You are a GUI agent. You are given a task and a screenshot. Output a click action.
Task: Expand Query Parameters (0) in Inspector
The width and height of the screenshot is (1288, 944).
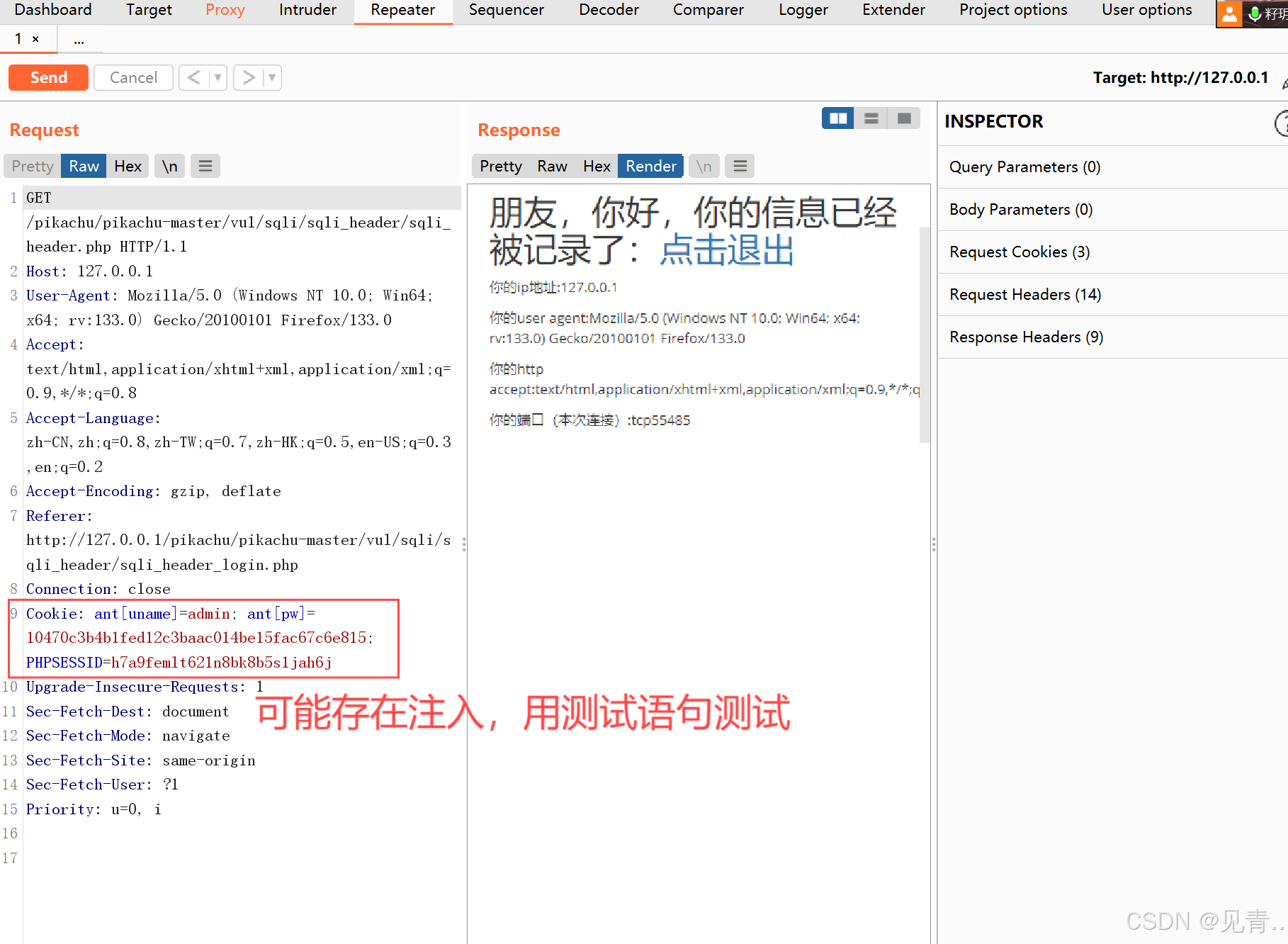click(1112, 167)
